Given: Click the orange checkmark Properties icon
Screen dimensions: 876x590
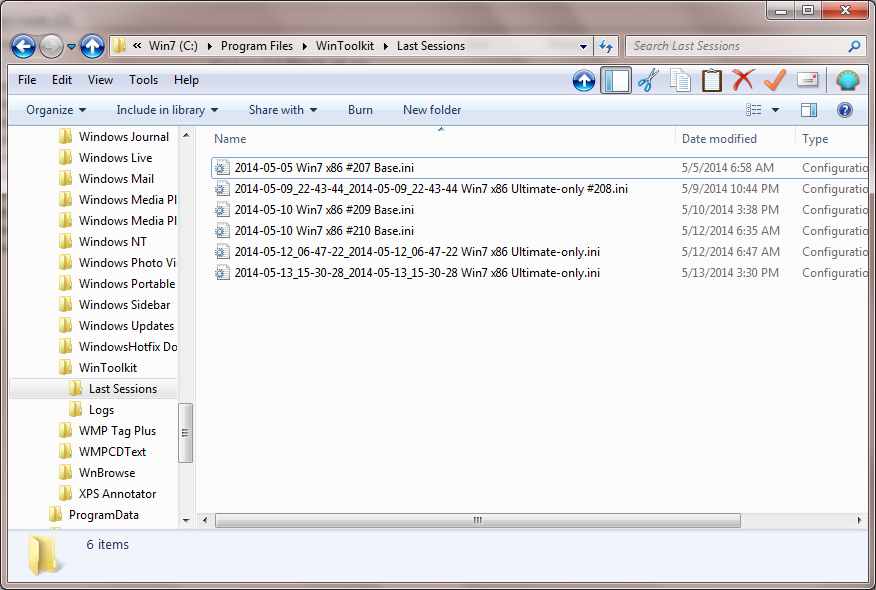Looking at the screenshot, I should click(x=775, y=80).
